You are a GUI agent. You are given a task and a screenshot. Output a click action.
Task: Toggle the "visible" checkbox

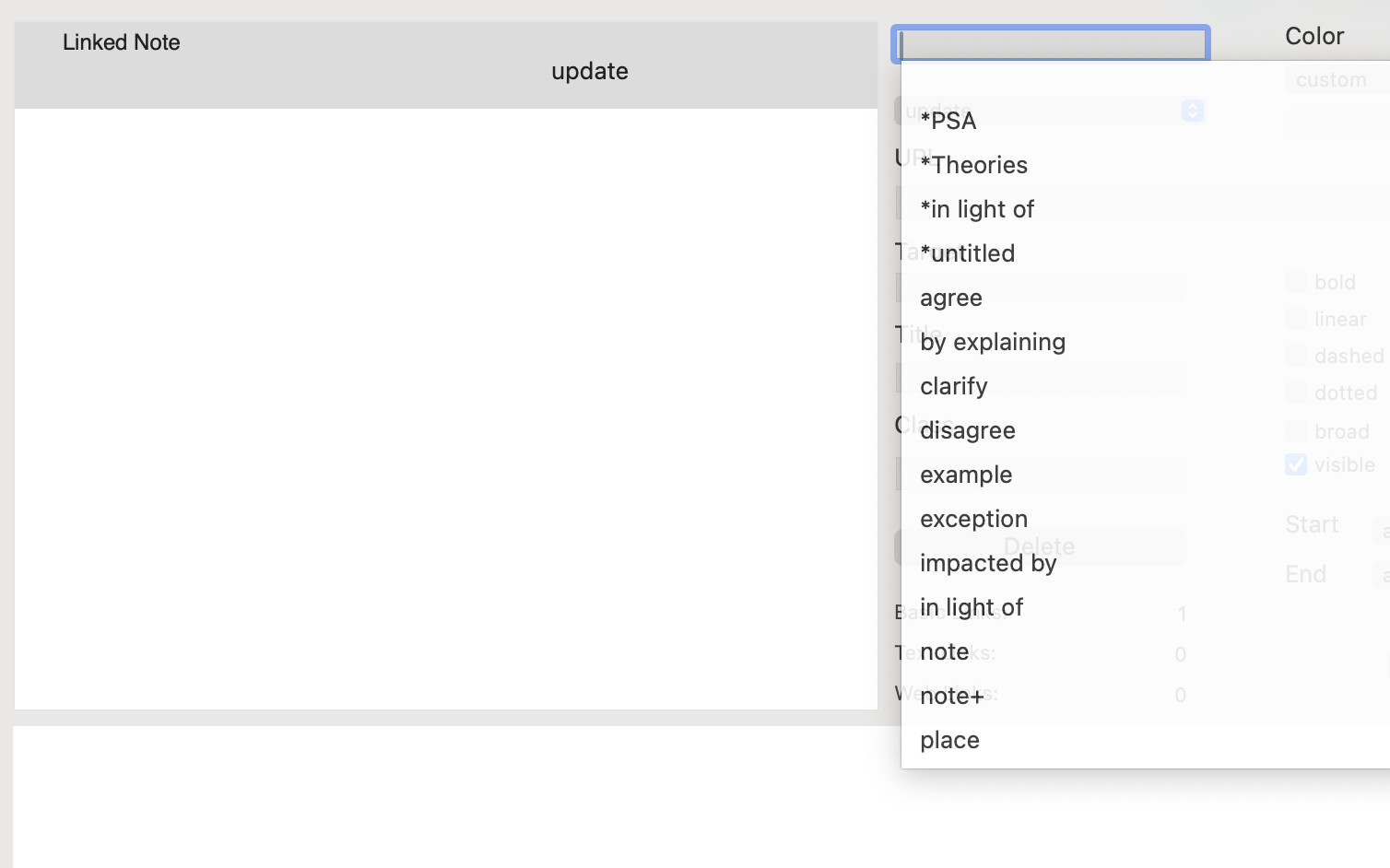pyautogui.click(x=1296, y=464)
